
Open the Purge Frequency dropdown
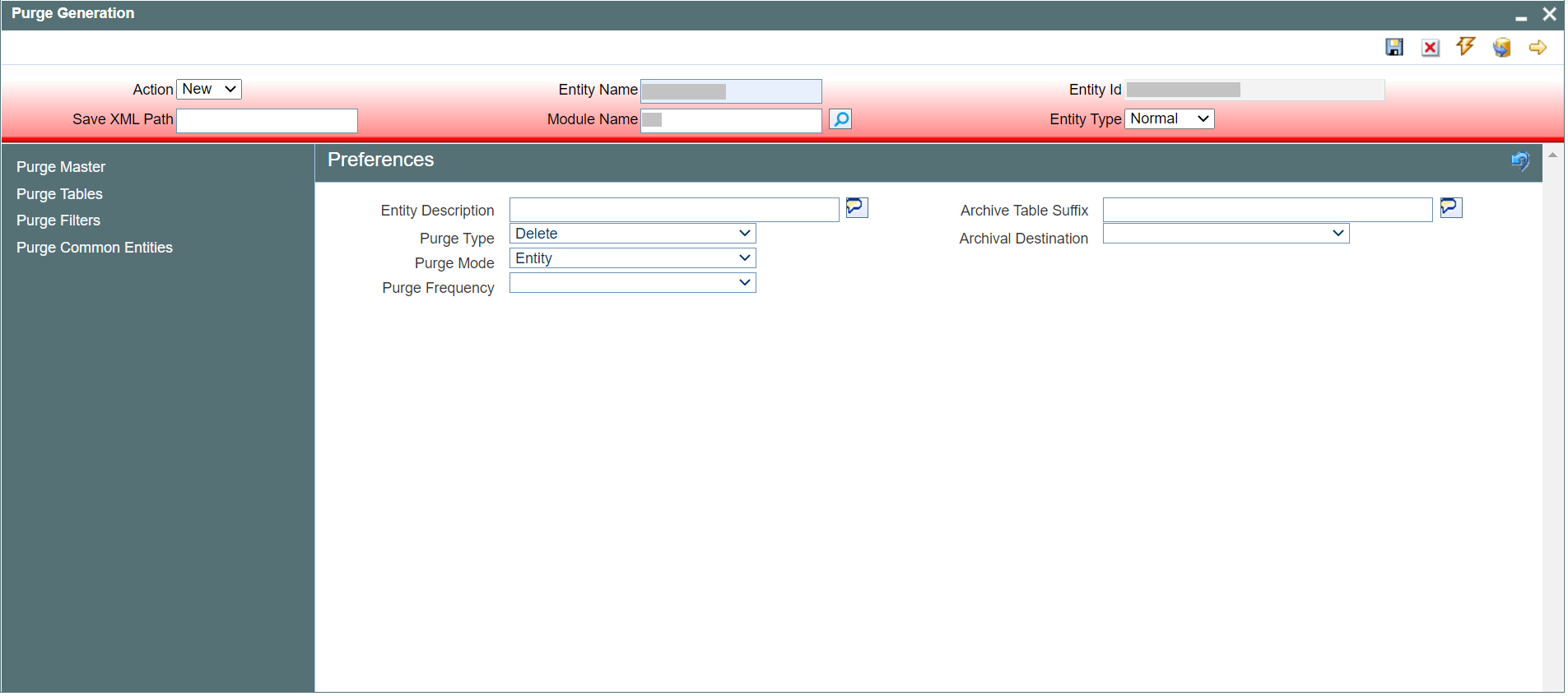(x=633, y=283)
